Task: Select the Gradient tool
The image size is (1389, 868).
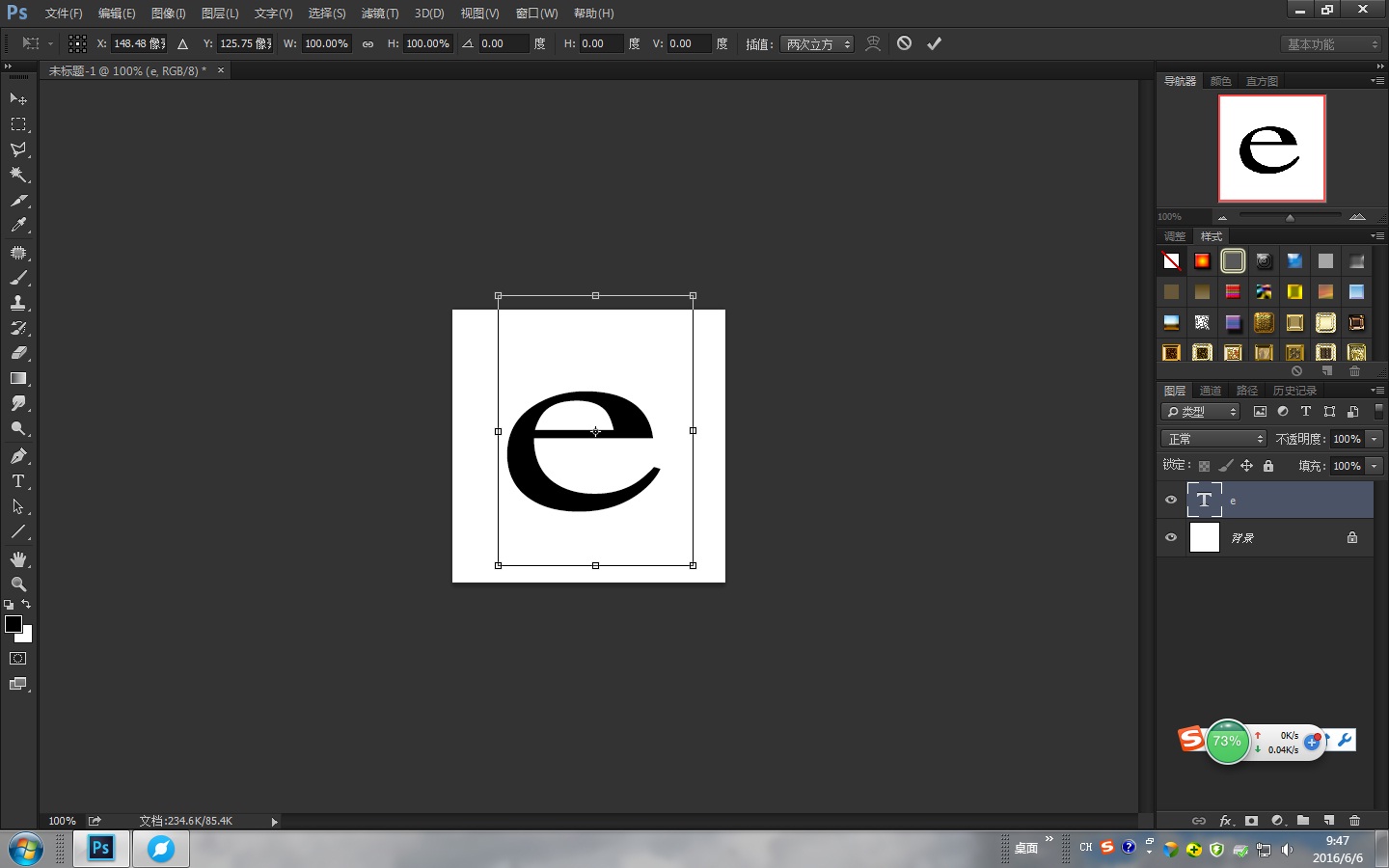Action: (18, 378)
